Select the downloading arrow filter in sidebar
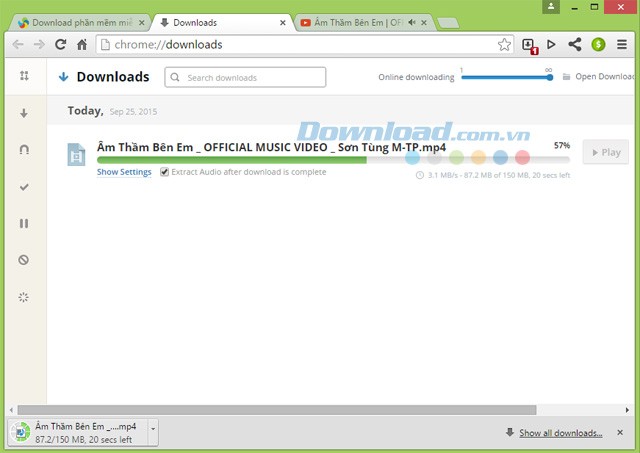640x453 pixels. [x=24, y=113]
